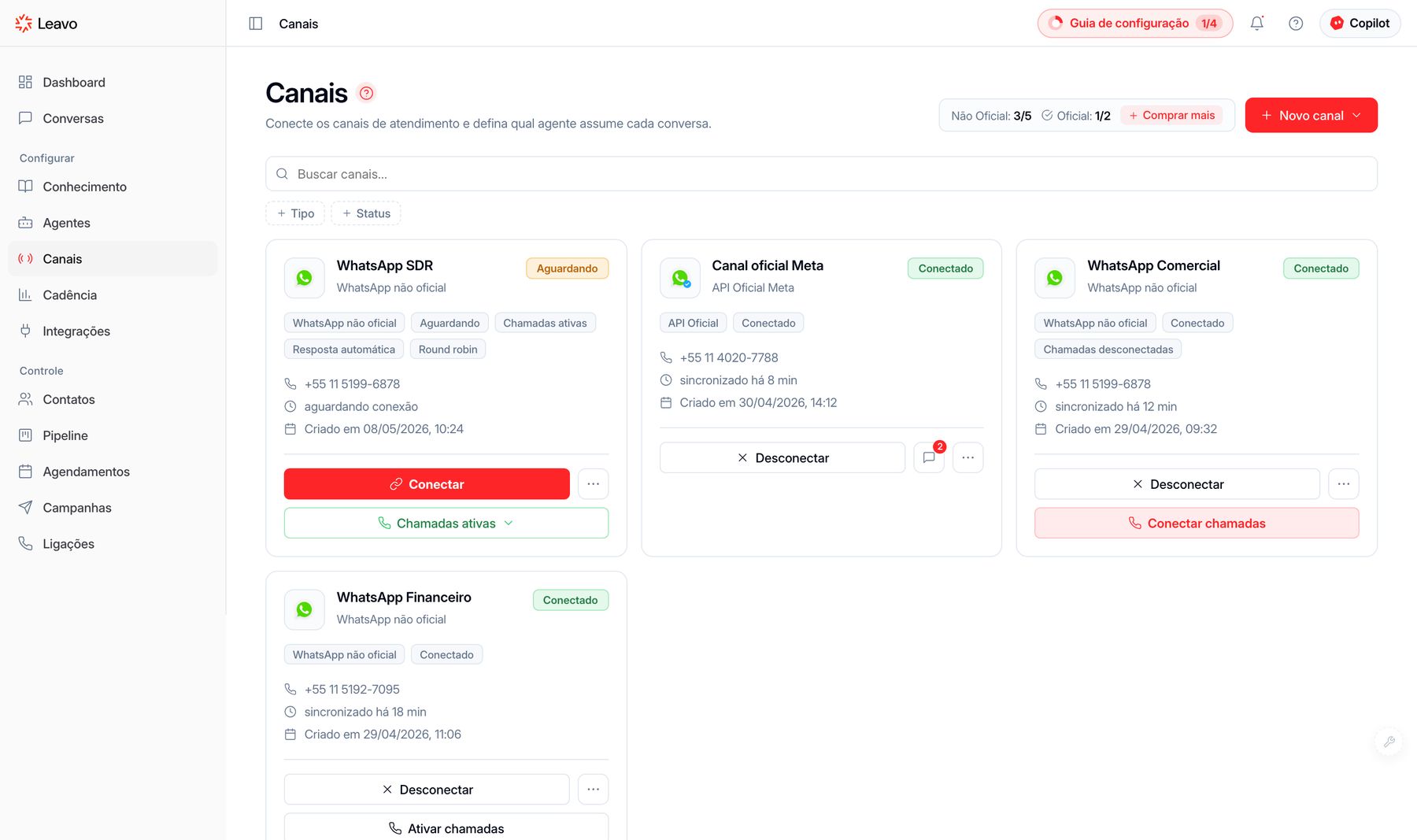Click the Leavo logo
This screenshot has height=840, width=1417.
[x=46, y=24]
